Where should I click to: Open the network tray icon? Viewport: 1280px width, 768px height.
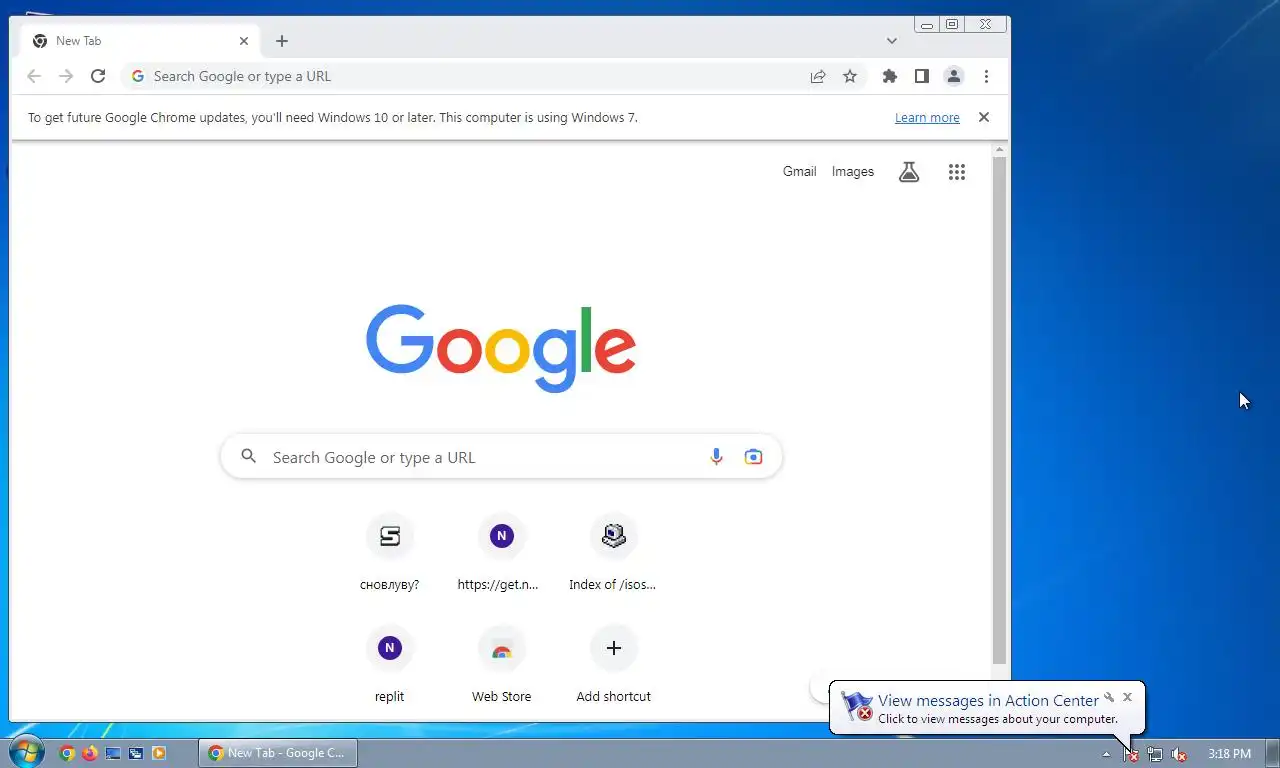pyautogui.click(x=1155, y=754)
